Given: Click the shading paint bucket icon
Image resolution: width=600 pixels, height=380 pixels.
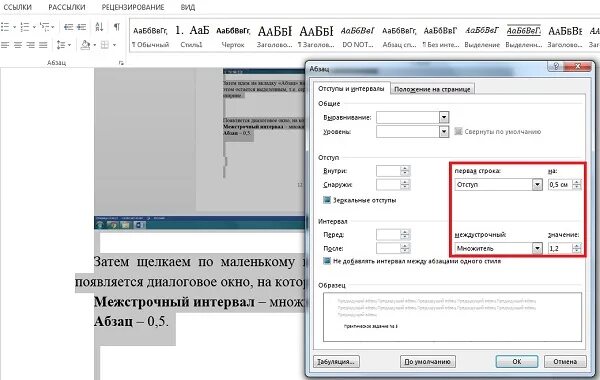Looking at the screenshot, I should pyautogui.click(x=85, y=45).
